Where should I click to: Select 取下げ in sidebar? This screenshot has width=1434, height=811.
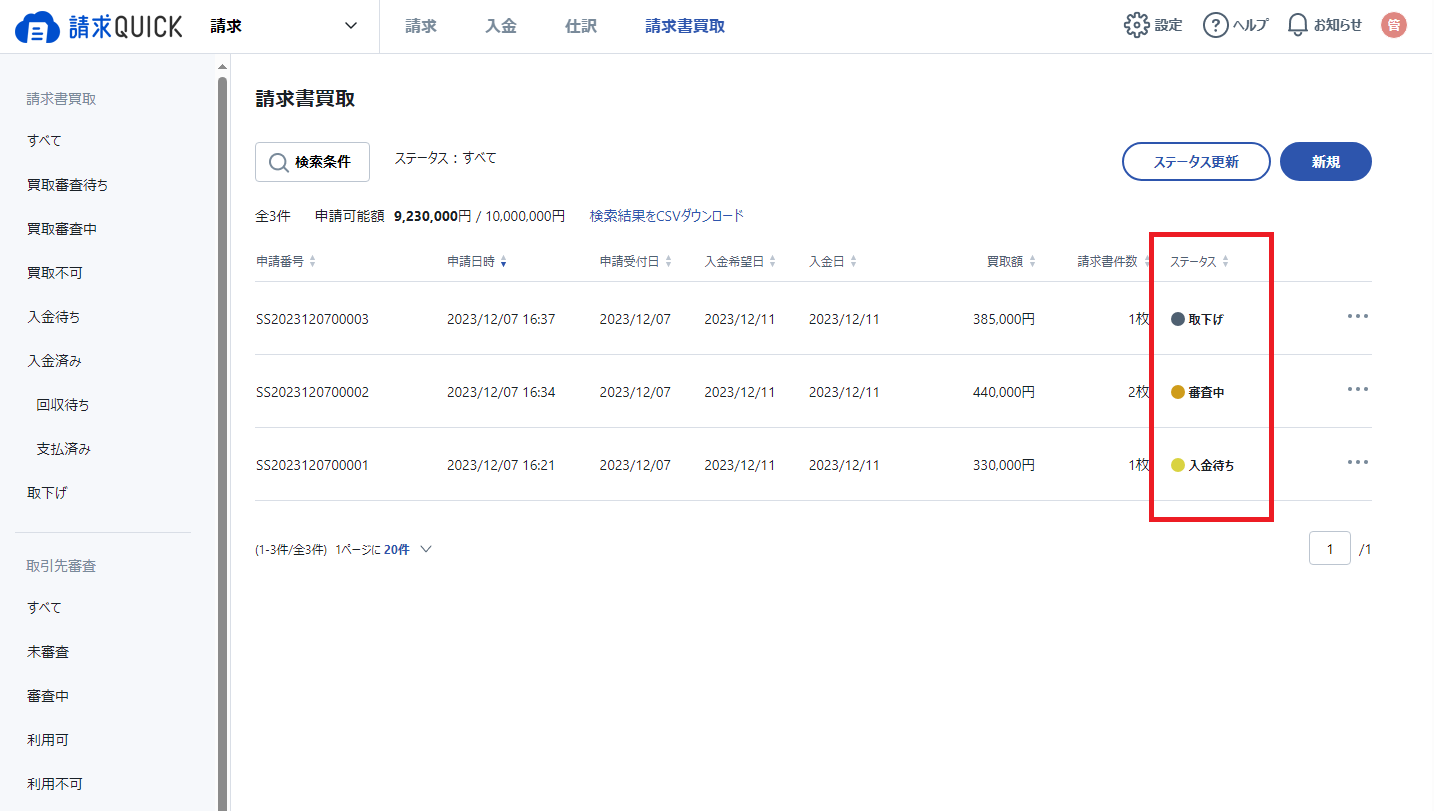47,493
